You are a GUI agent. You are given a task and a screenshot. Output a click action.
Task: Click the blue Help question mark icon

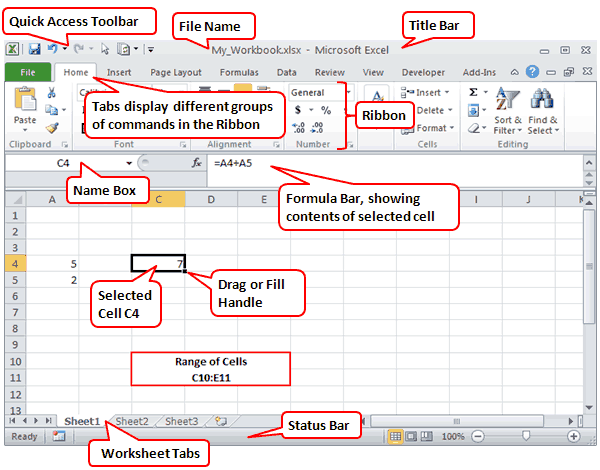[532, 72]
